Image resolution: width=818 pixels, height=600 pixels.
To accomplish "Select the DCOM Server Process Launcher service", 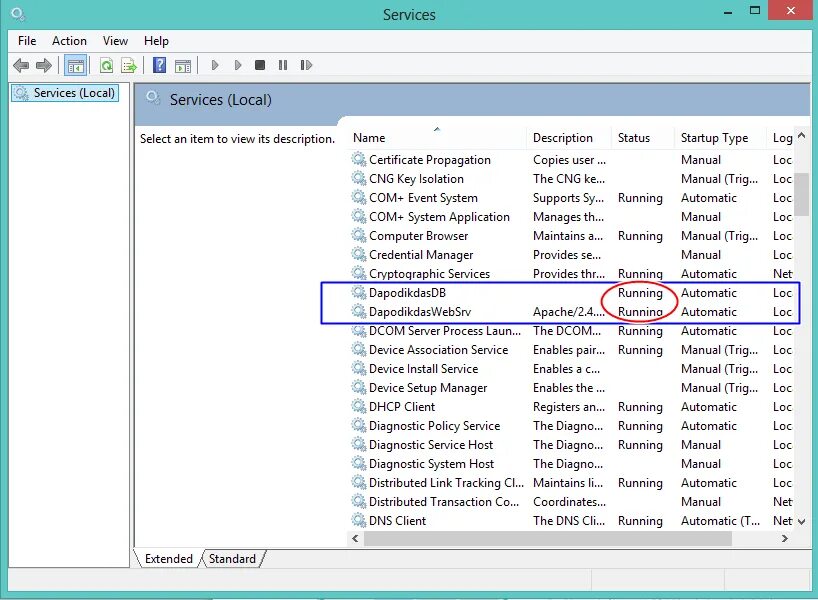I will 571,331.
